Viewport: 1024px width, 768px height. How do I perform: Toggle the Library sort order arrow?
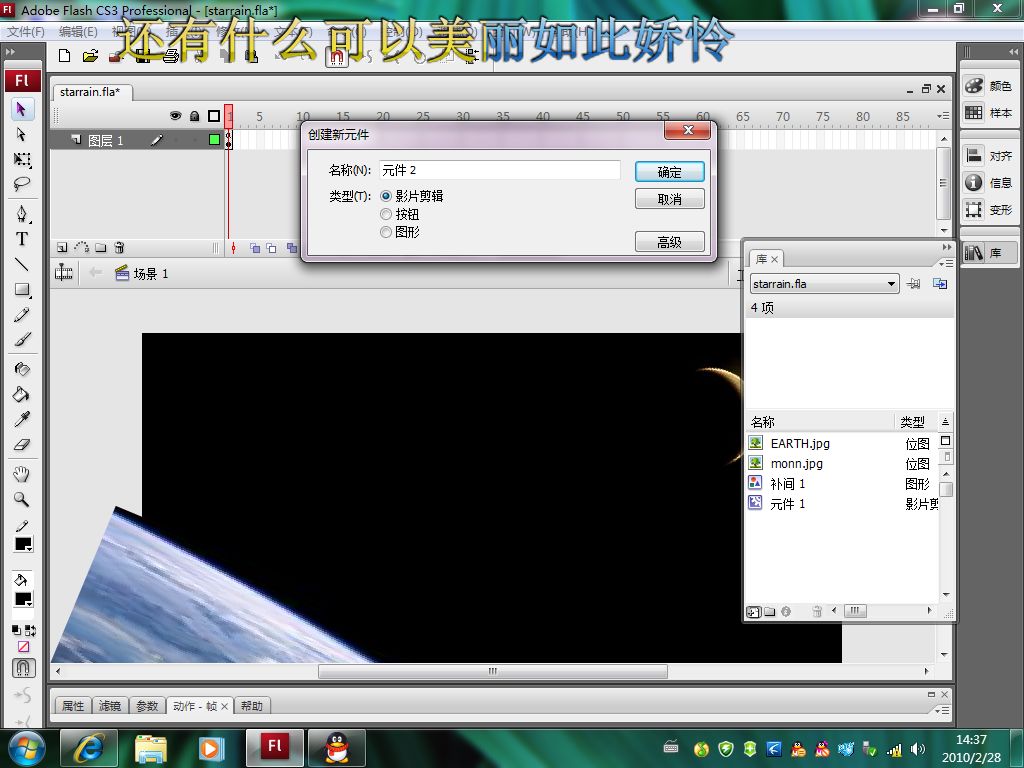coord(945,422)
